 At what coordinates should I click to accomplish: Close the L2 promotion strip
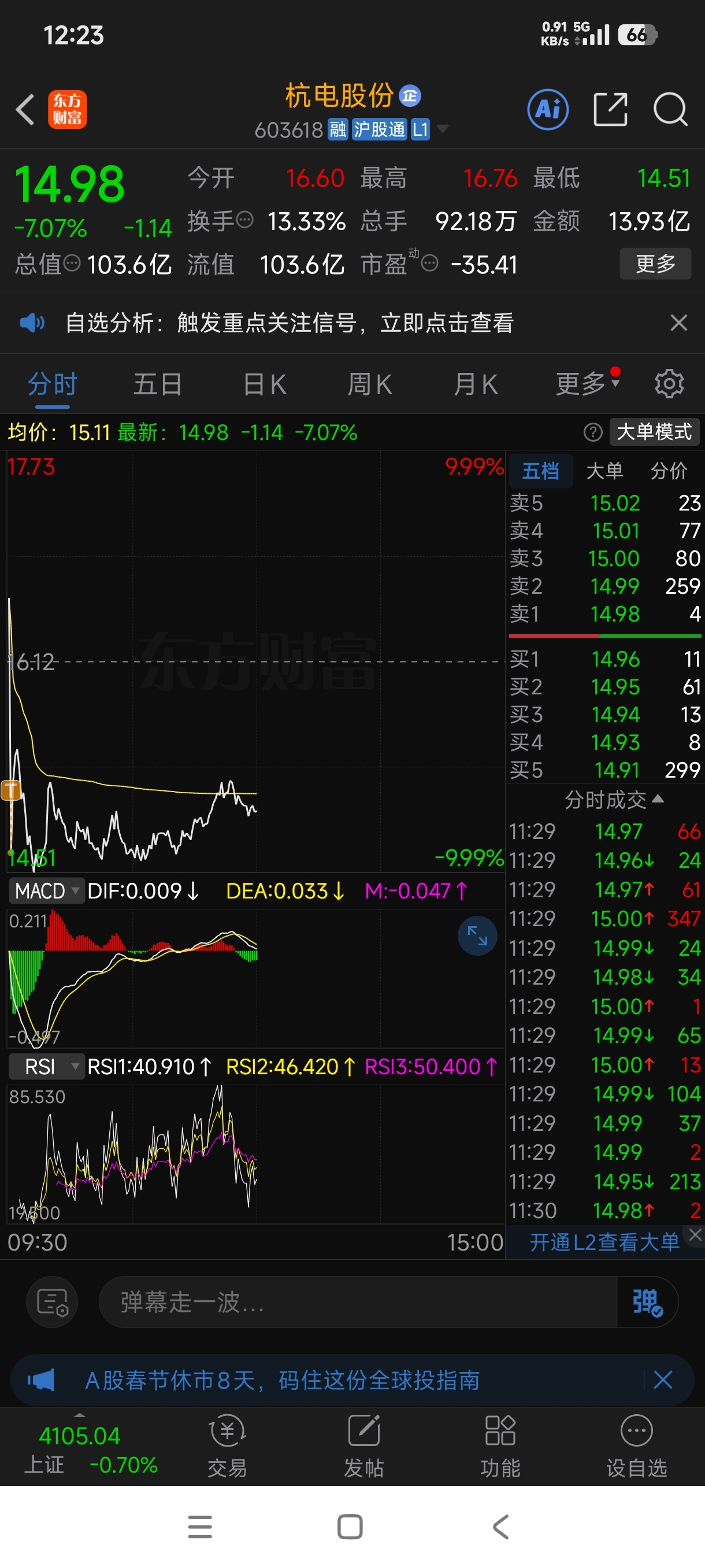(x=695, y=1234)
